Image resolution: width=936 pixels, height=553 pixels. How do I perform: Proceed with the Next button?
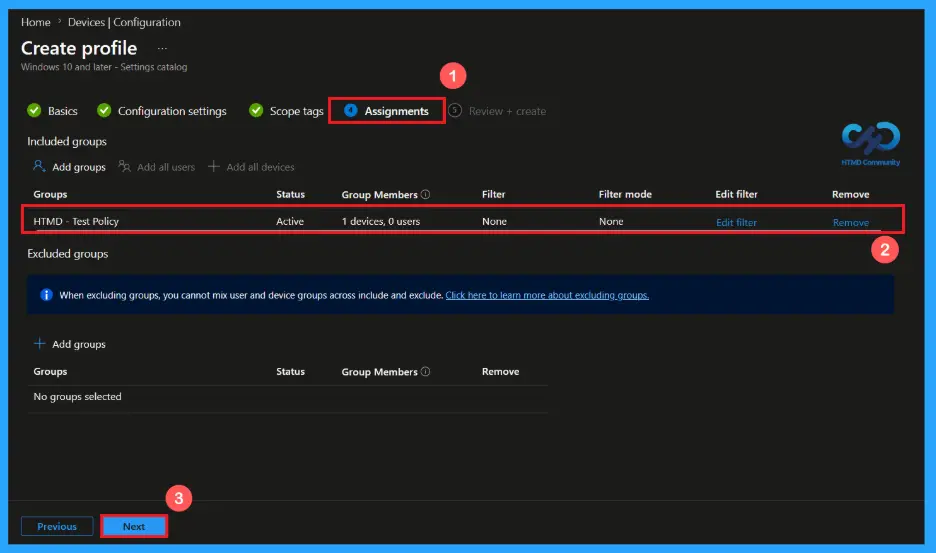coord(134,526)
